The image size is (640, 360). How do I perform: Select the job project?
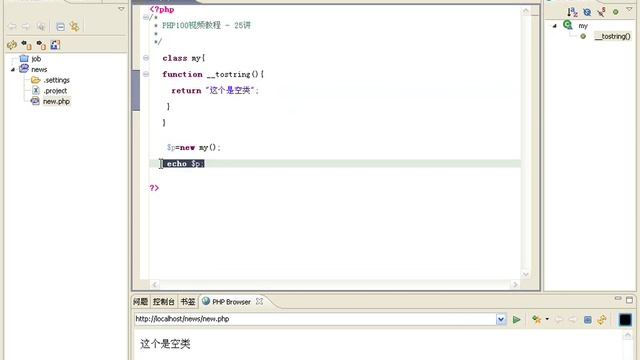click(36, 59)
